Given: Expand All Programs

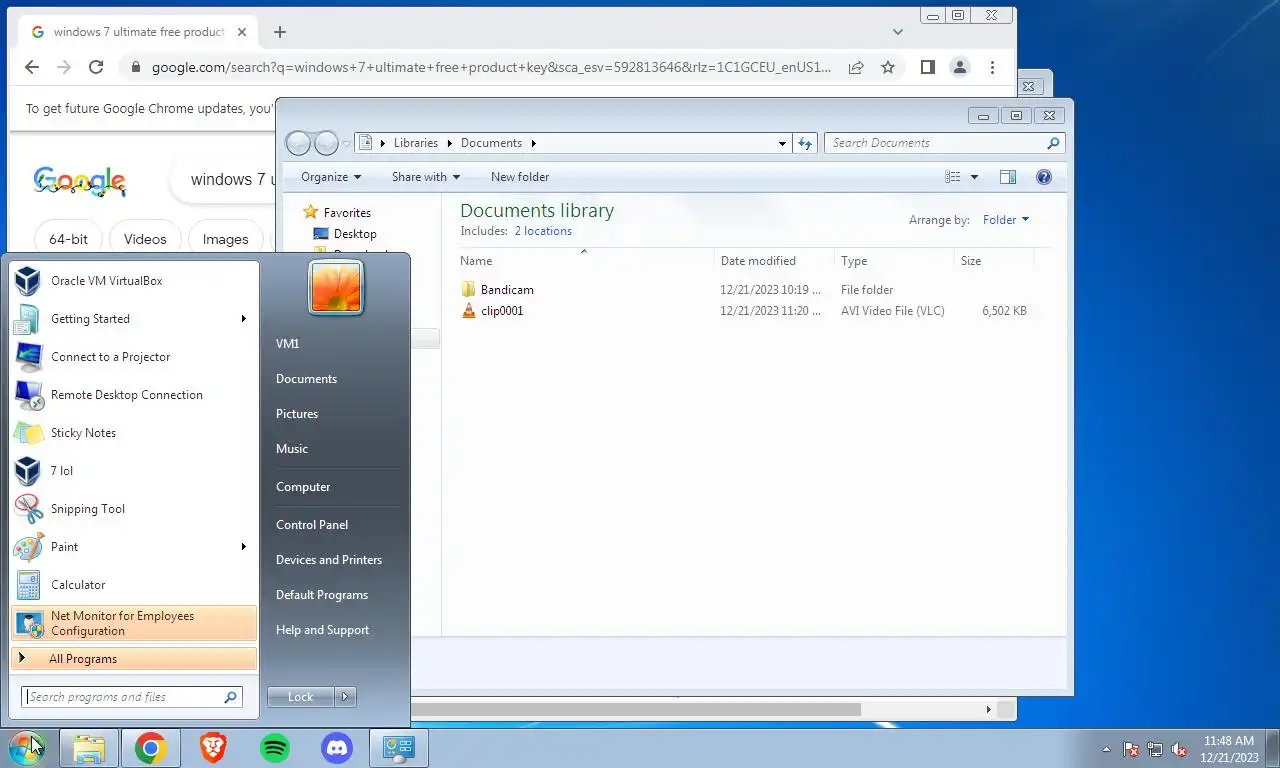Looking at the screenshot, I should pos(134,659).
